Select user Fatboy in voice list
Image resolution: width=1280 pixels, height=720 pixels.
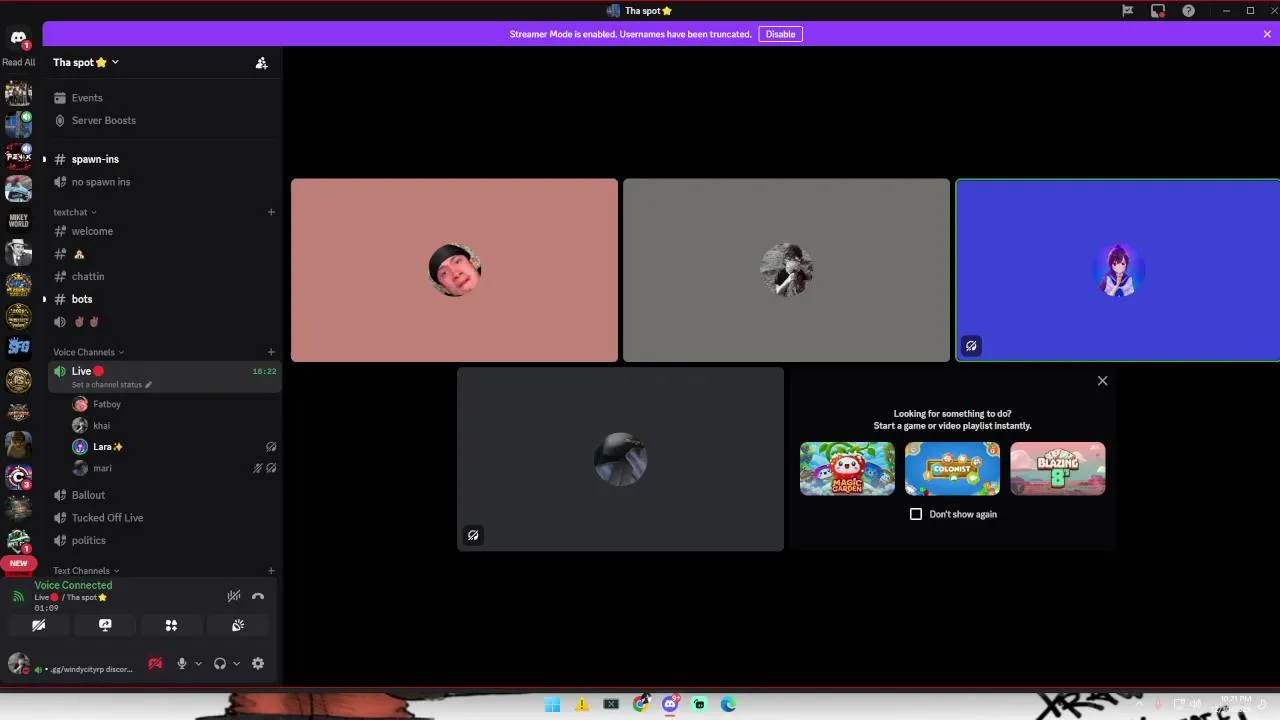pos(173,404)
